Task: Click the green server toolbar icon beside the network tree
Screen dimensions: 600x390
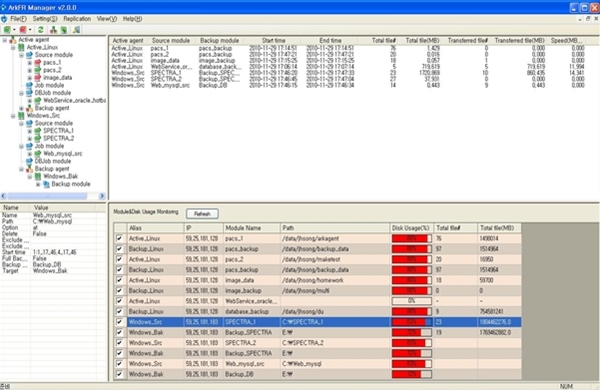Action: click(64, 29)
